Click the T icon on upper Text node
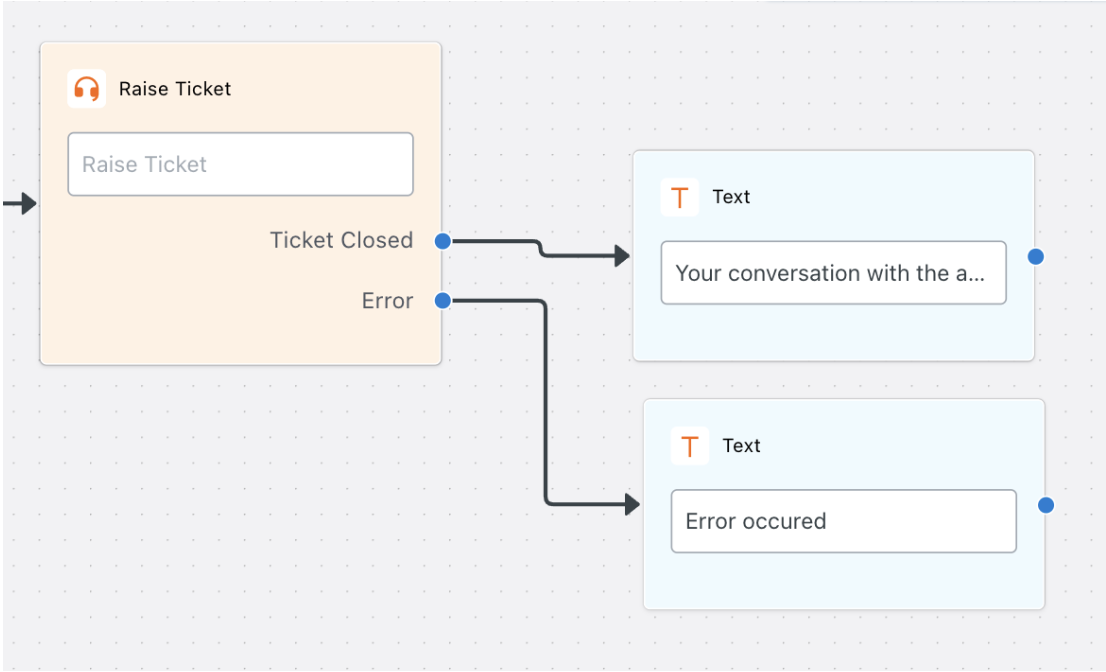Viewport: 1106px width, 672px height. coord(679,197)
